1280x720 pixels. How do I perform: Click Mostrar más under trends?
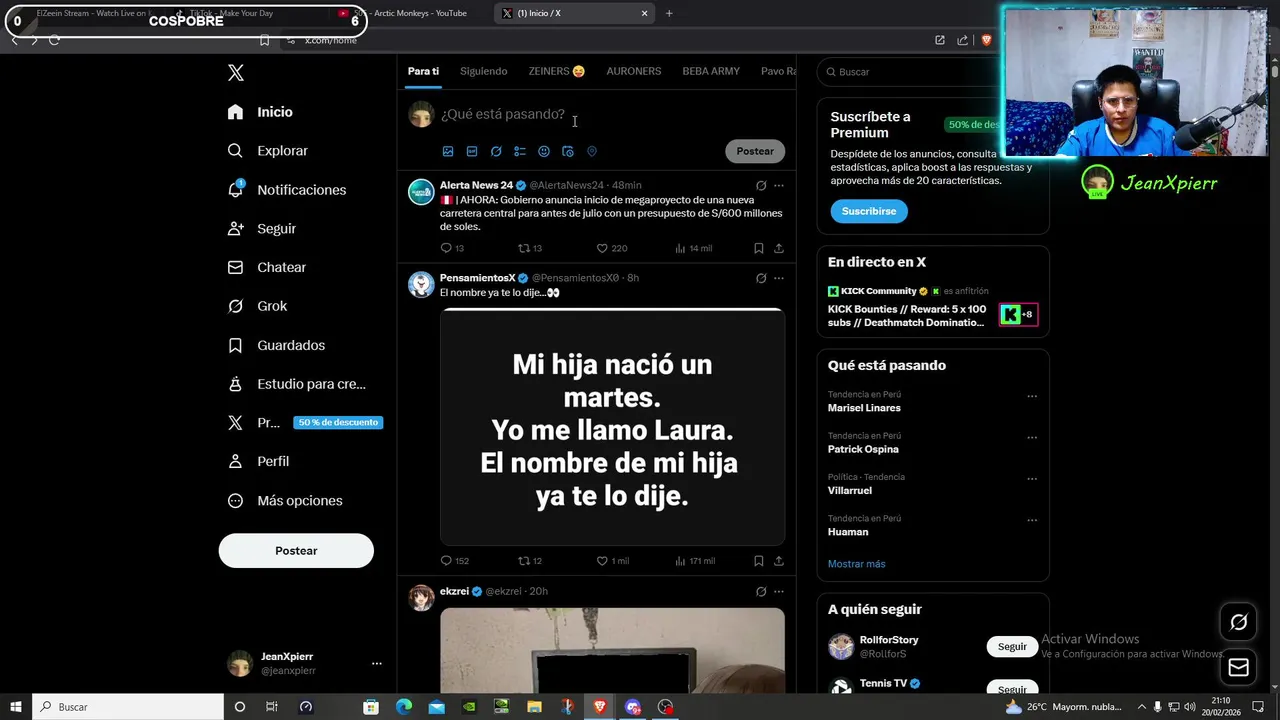pyautogui.click(x=856, y=564)
